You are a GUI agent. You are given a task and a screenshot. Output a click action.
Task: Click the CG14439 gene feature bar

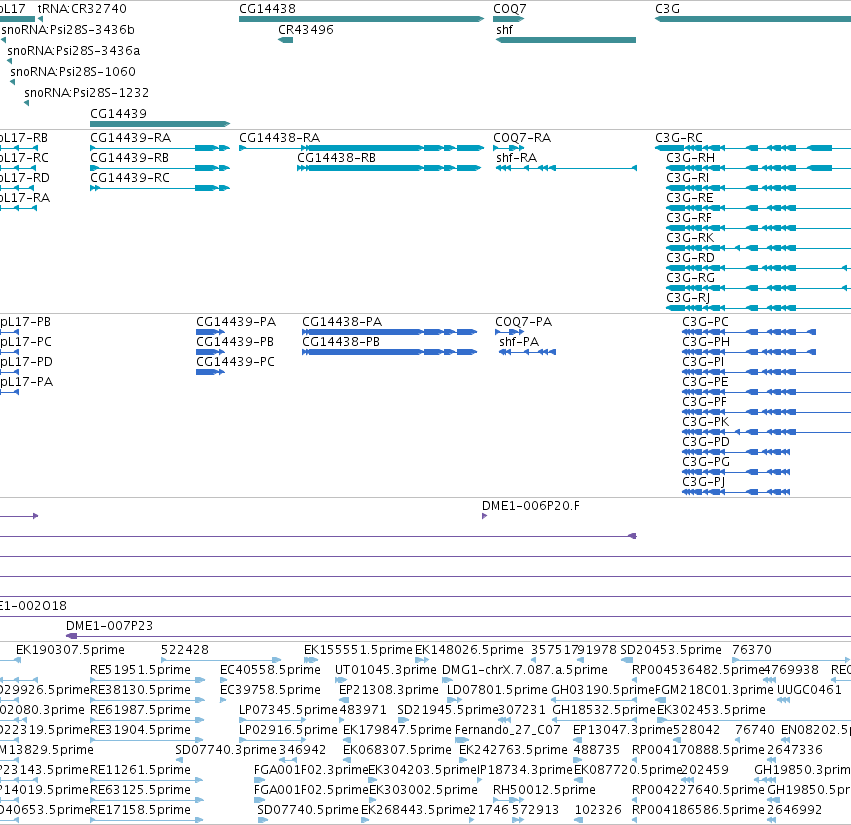tap(160, 124)
